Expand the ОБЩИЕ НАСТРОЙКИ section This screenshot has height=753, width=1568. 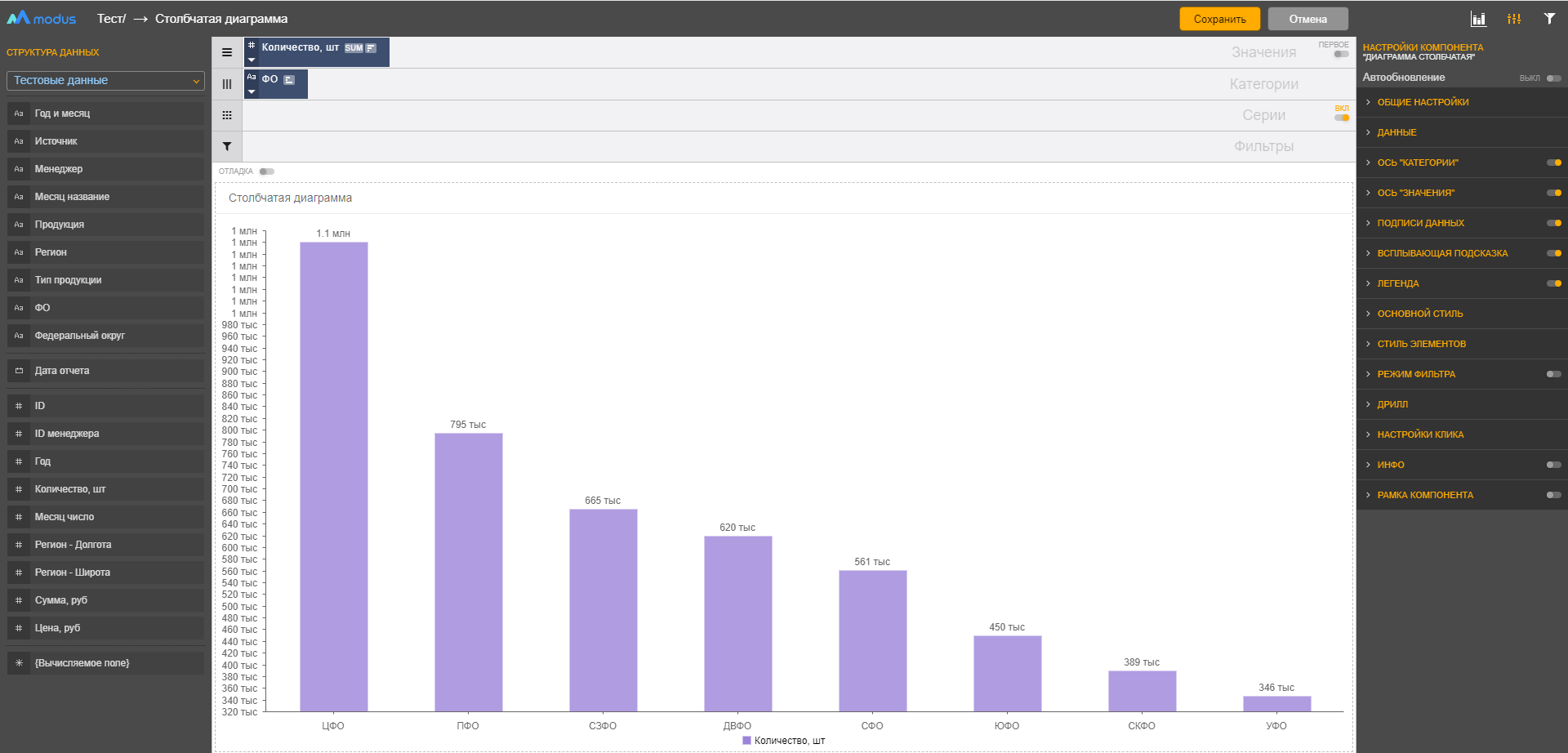pos(1423,102)
